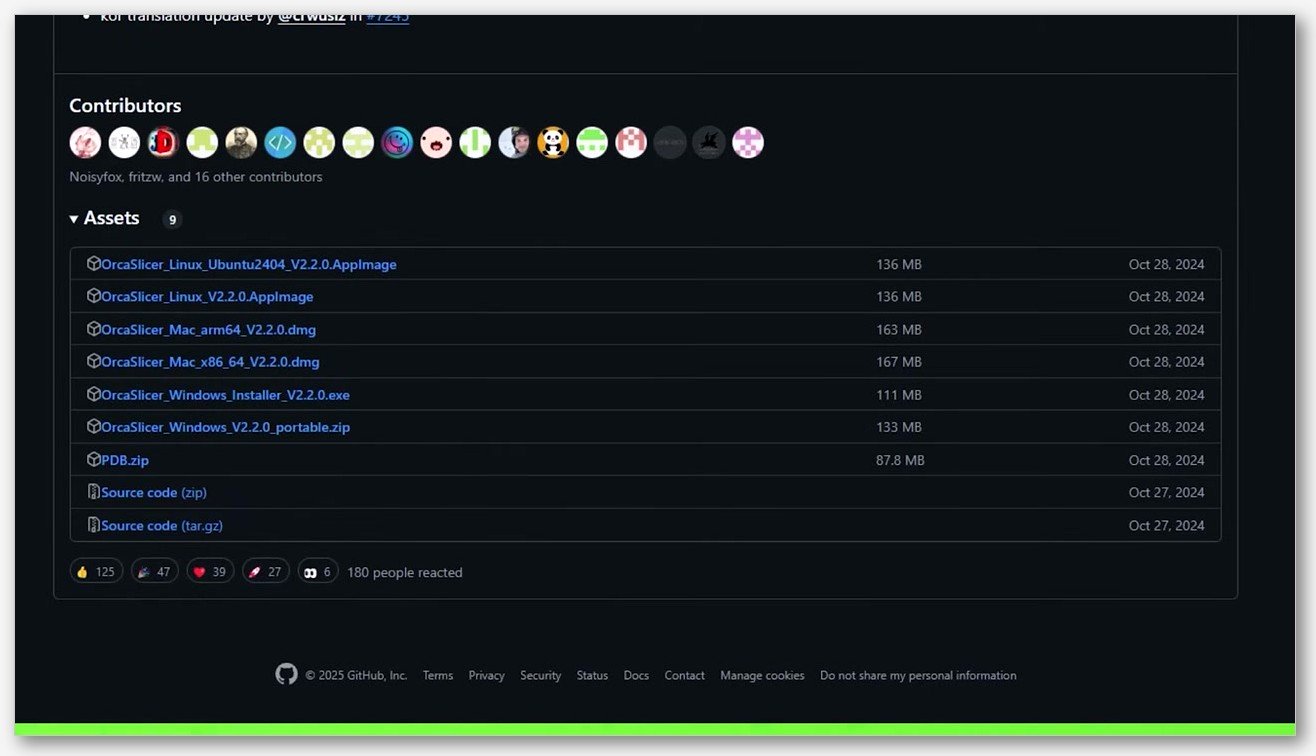
Task: Open the Docs footer link
Action: click(636, 675)
